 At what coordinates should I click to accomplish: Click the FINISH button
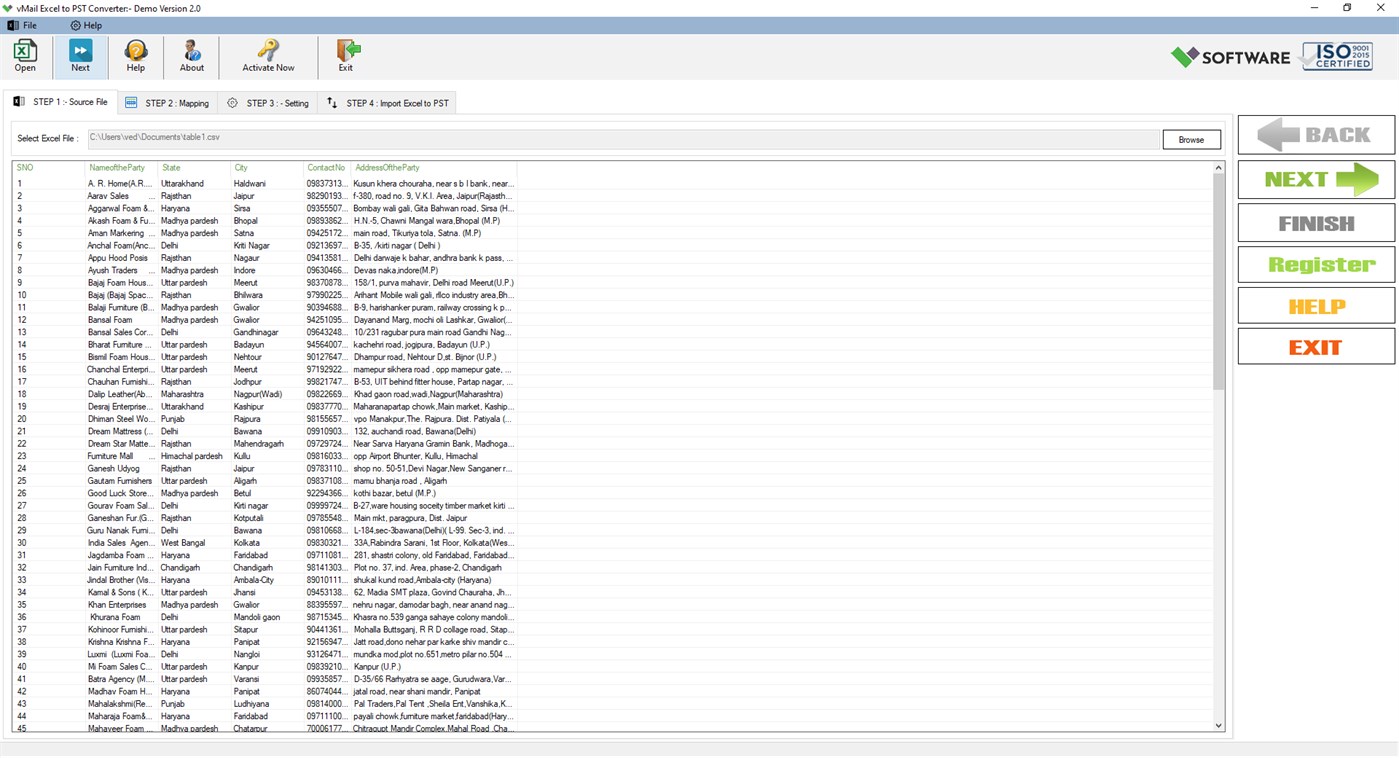1315,221
